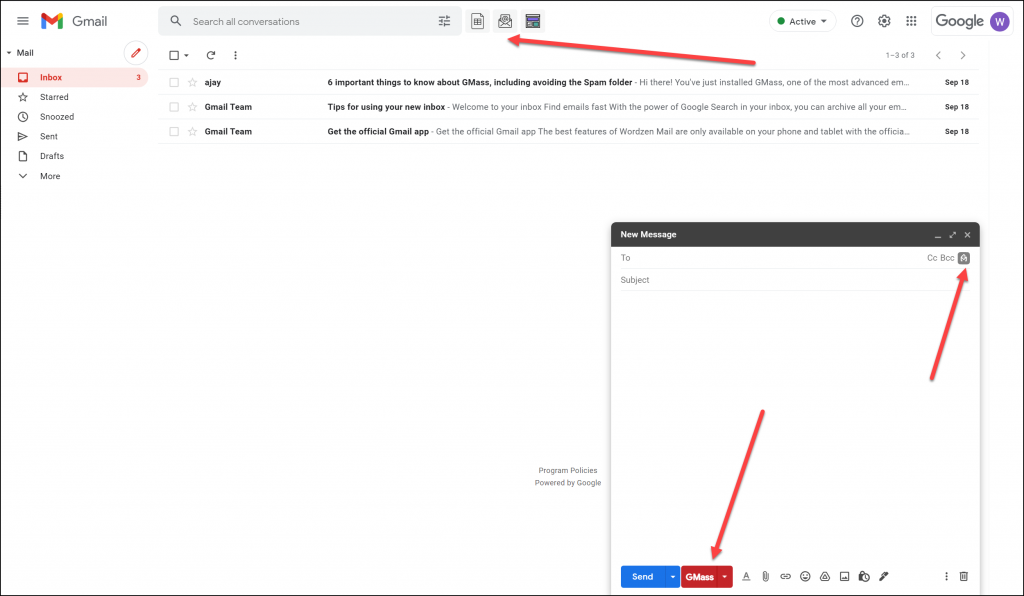Go to older messages arrow
This screenshot has height=596, width=1024.
pos(963,55)
